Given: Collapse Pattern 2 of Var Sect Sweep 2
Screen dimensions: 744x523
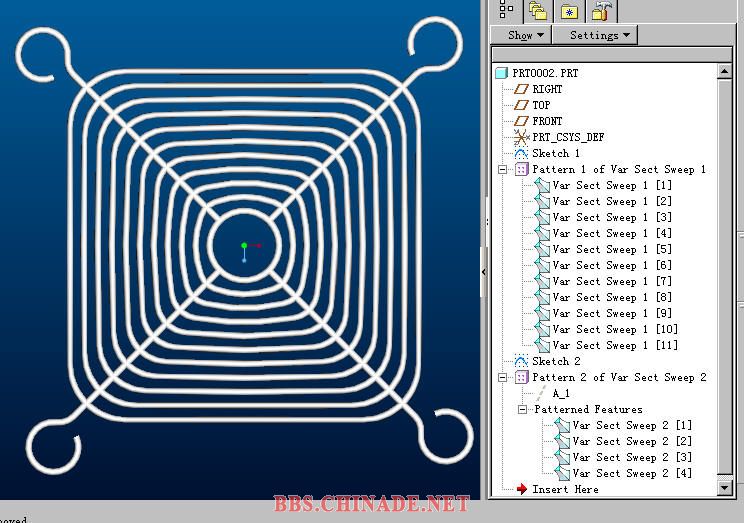Looking at the screenshot, I should pos(503,378).
